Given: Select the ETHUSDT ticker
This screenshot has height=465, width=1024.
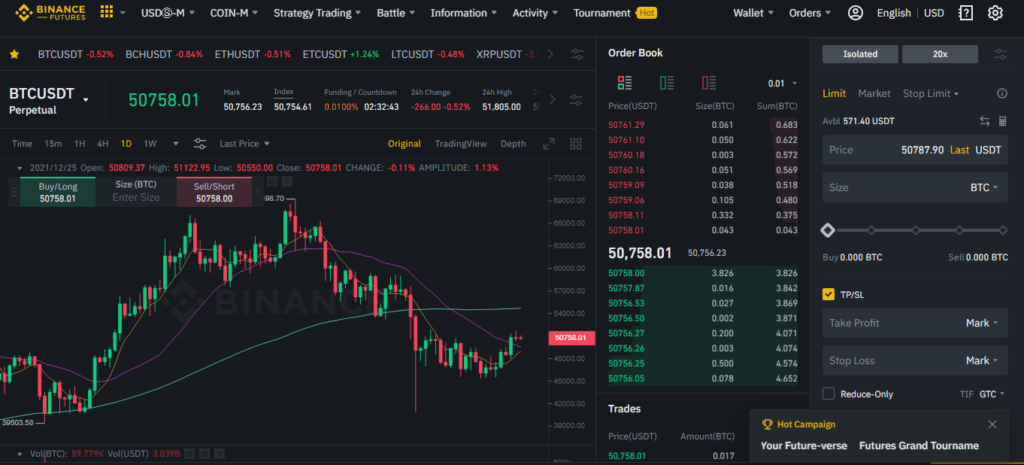Looking at the screenshot, I should [x=252, y=54].
